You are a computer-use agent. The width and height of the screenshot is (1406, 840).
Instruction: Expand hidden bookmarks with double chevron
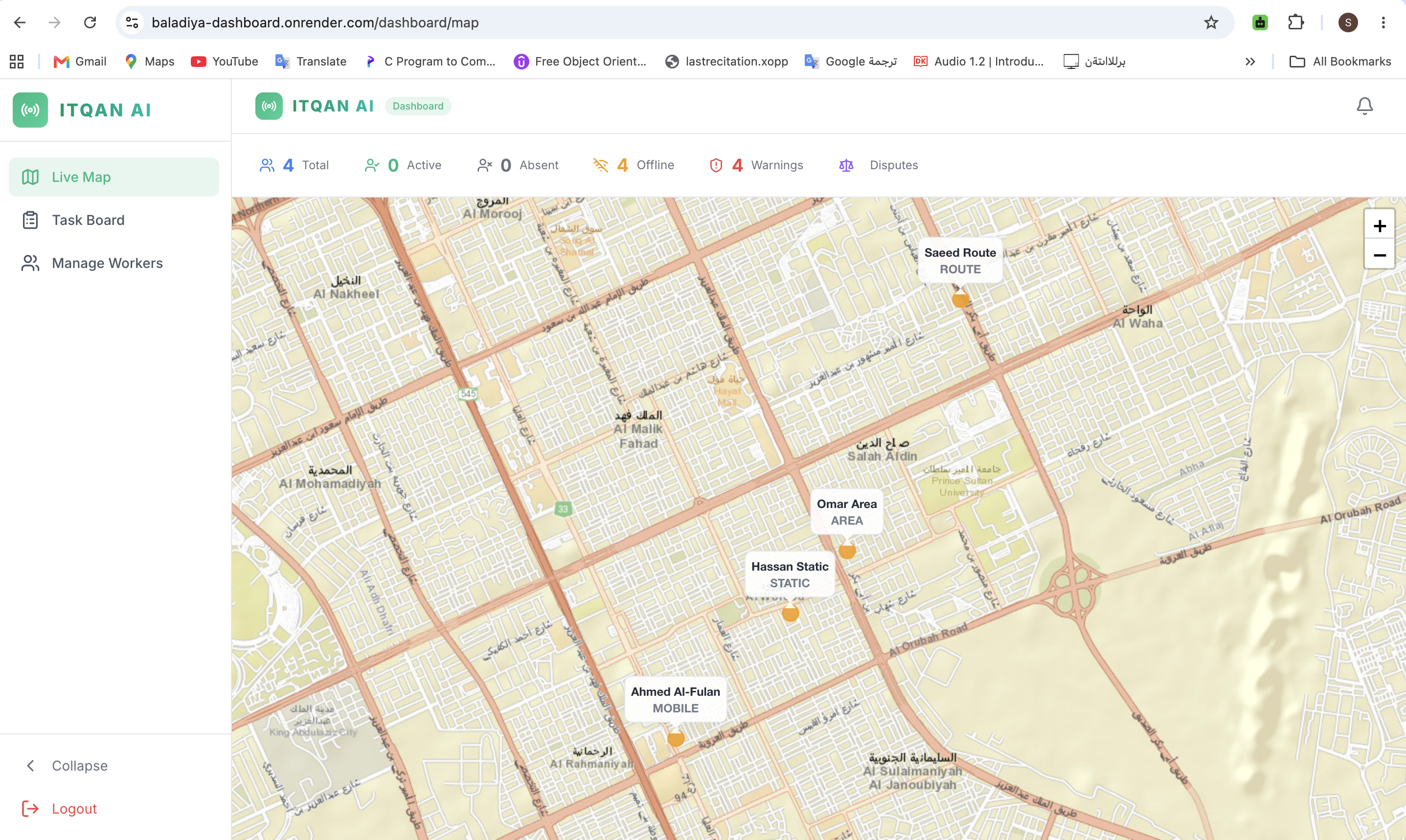[1250, 61]
